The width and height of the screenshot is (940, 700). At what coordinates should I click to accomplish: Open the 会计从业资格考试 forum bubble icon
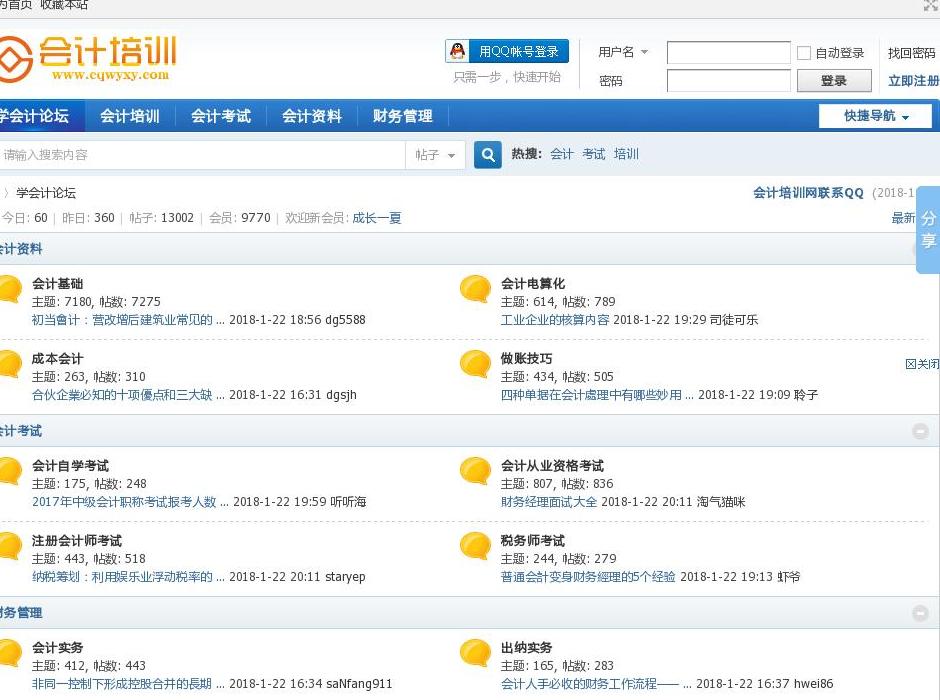tap(475, 471)
